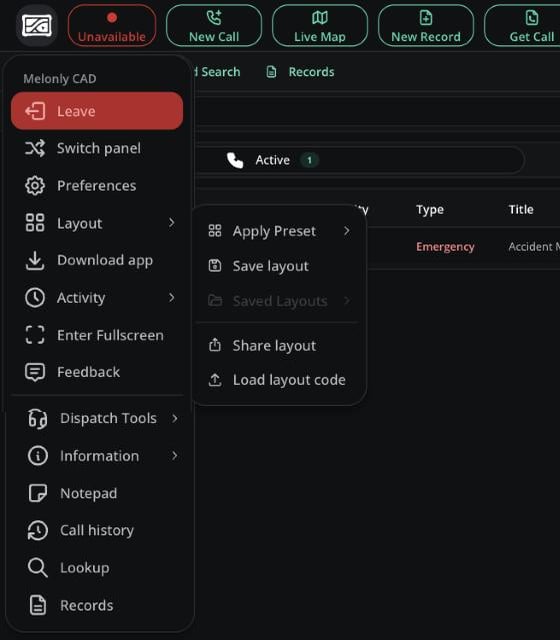Expand the Activity submenu chevron
The width and height of the screenshot is (560, 640).
click(172, 298)
